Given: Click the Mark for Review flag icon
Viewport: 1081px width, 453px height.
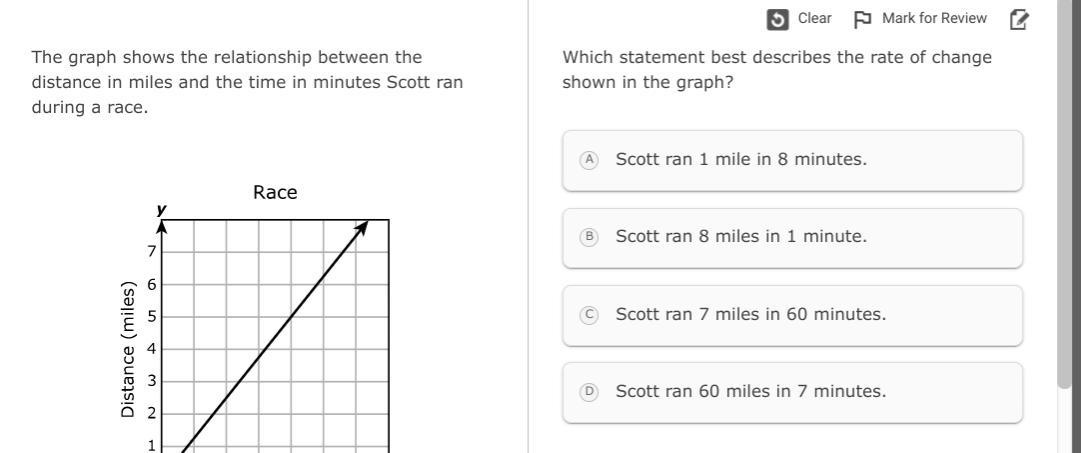Looking at the screenshot, I should click(x=862, y=19).
